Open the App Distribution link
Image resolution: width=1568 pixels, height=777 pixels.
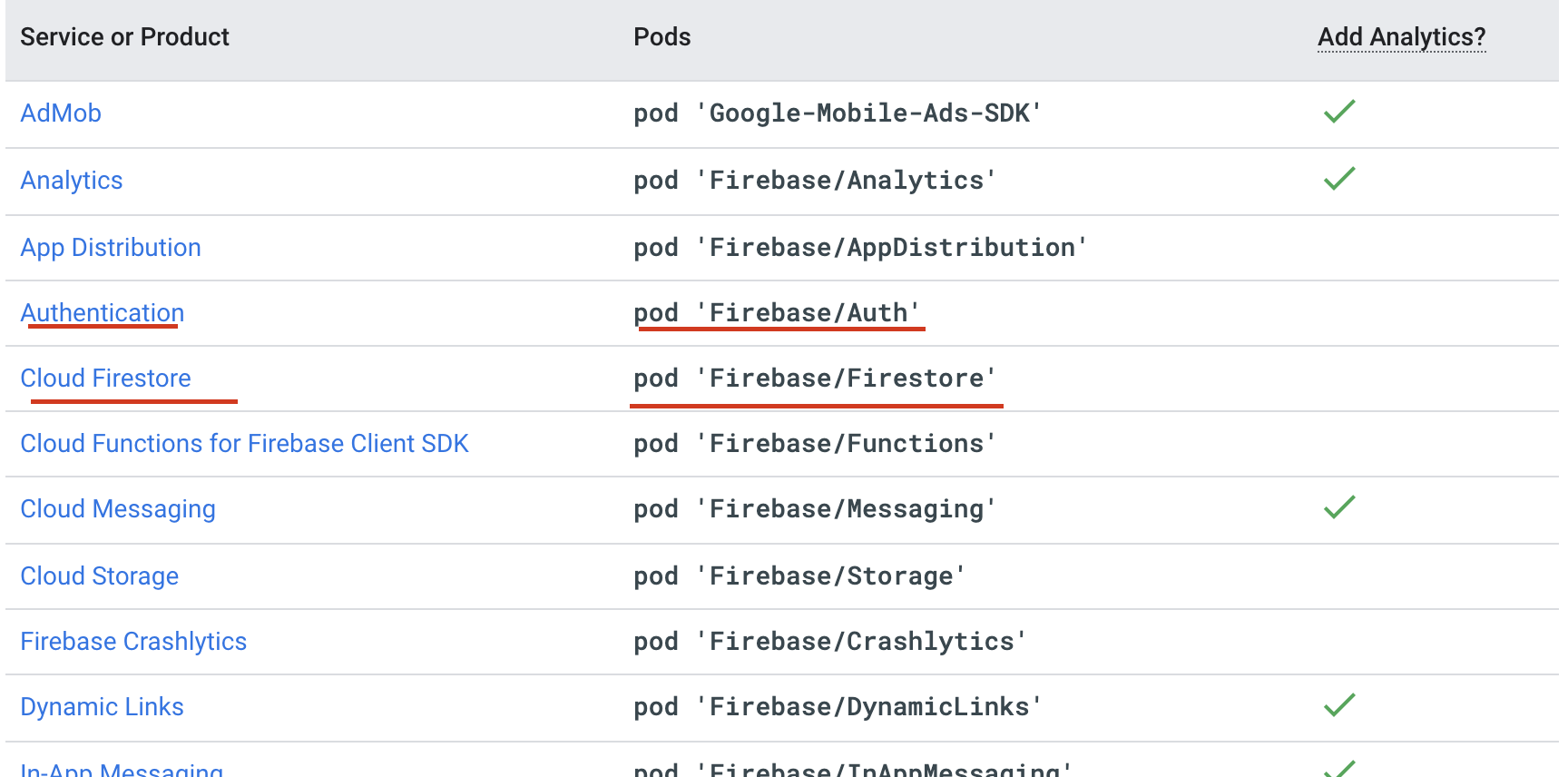pyautogui.click(x=111, y=248)
